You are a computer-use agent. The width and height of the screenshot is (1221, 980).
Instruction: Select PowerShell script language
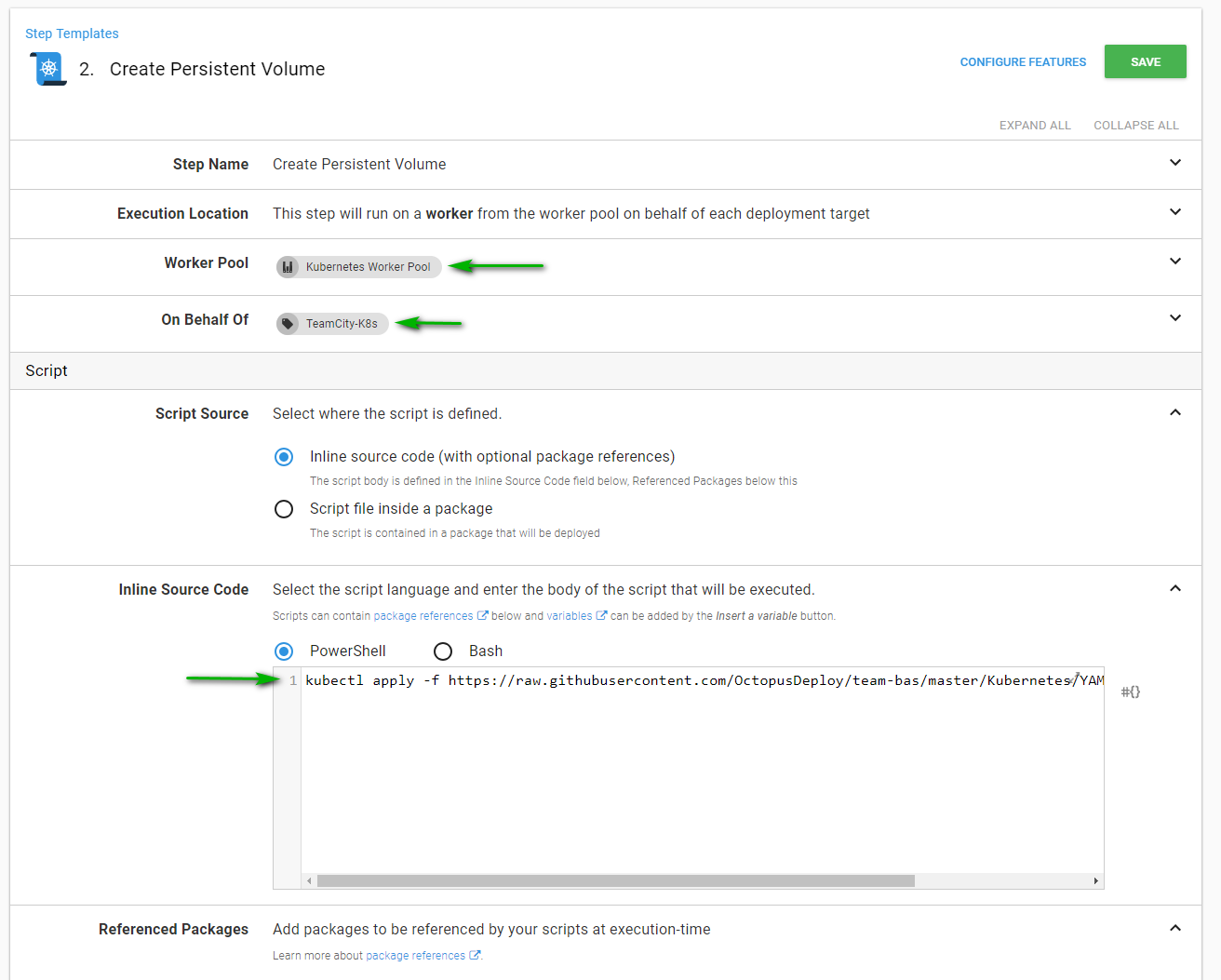tap(284, 651)
